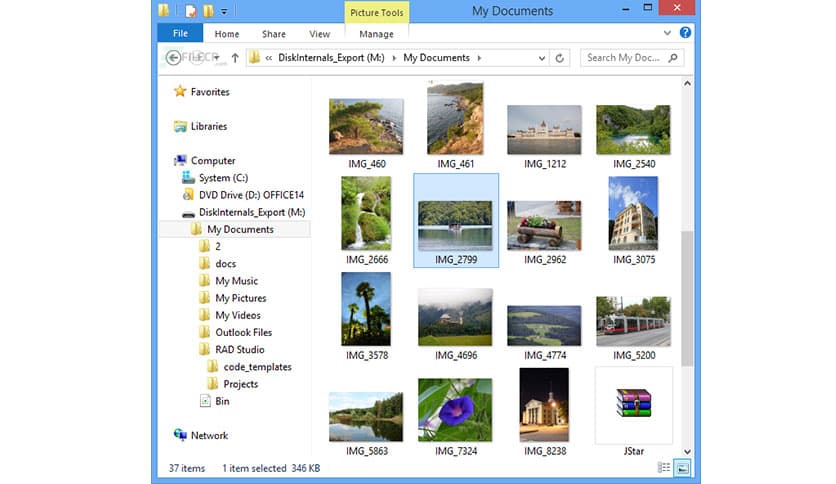The image size is (836, 484).
Task: Click the Help question mark icon
Action: (x=685, y=33)
